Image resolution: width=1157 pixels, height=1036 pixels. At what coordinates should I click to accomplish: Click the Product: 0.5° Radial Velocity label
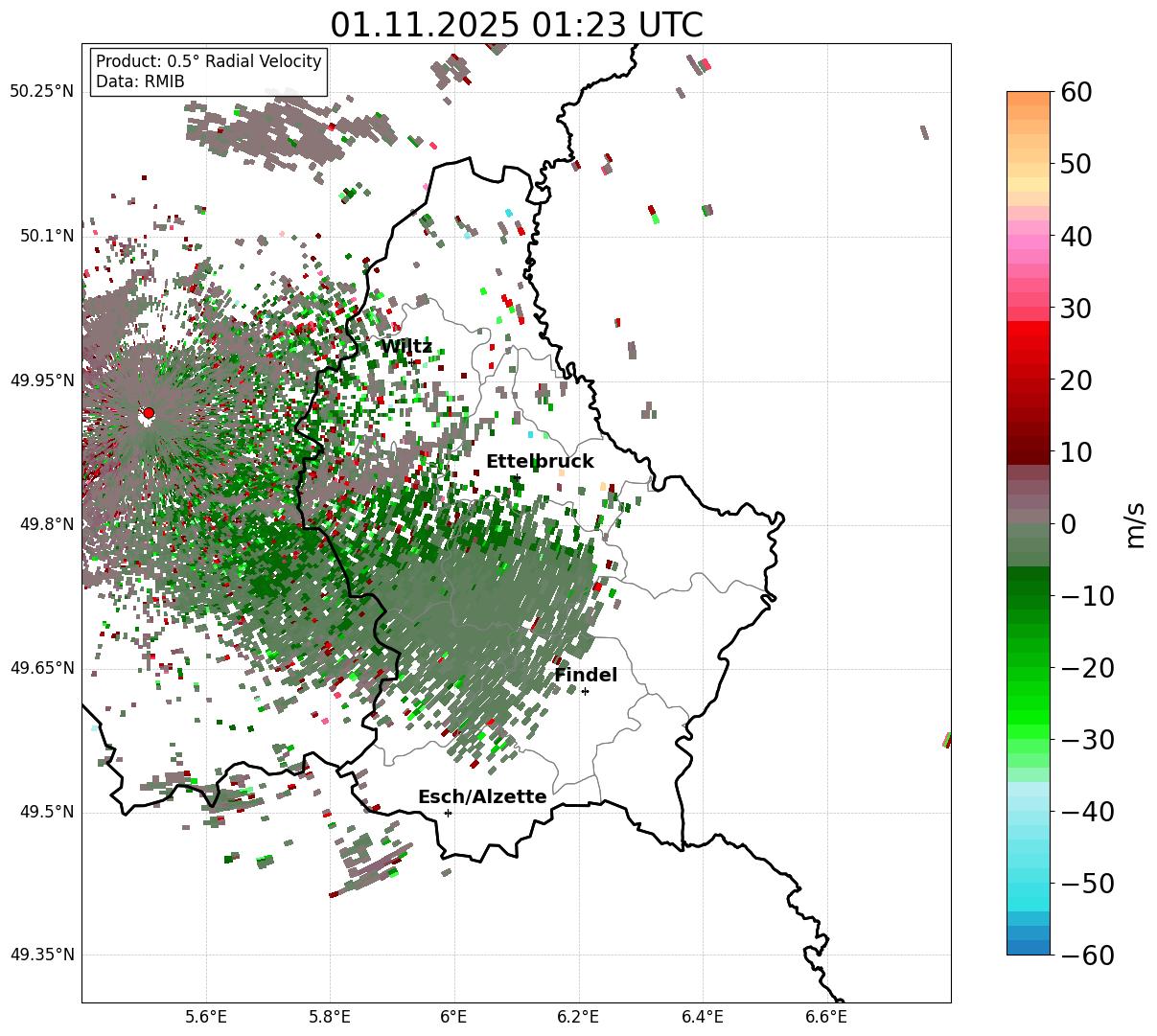click(209, 61)
